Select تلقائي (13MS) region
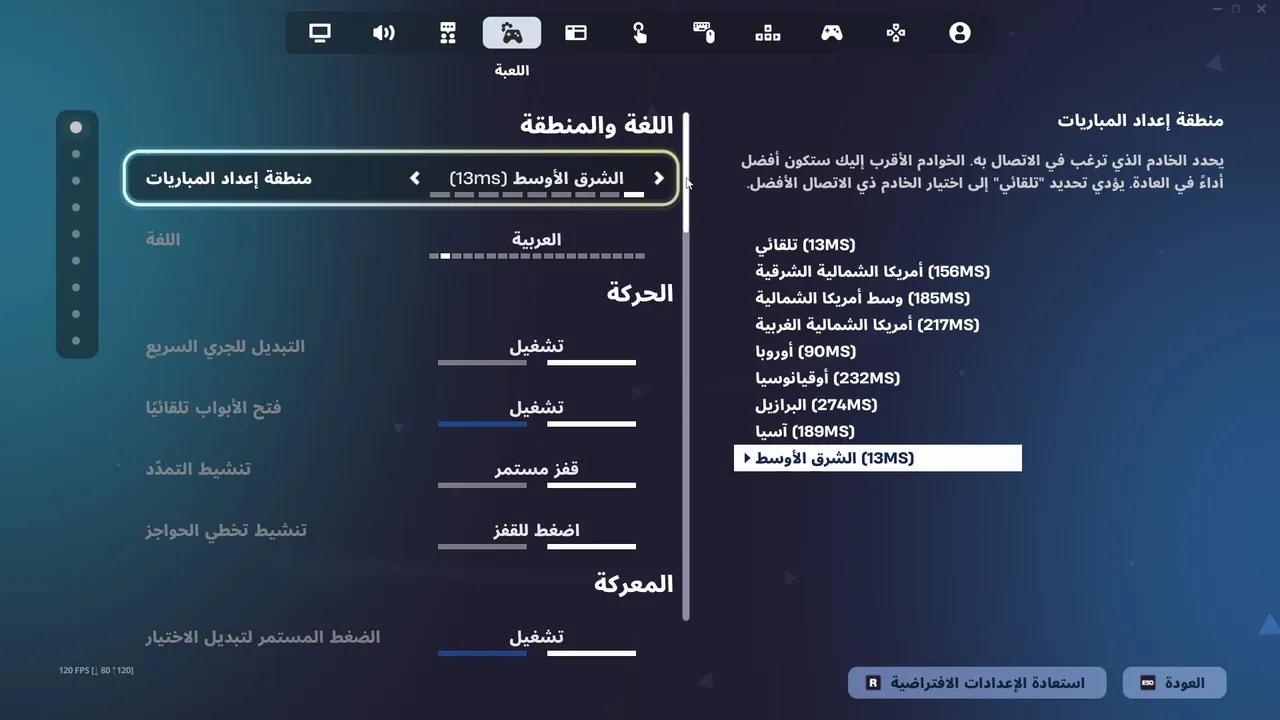This screenshot has height=720, width=1280. tap(805, 245)
